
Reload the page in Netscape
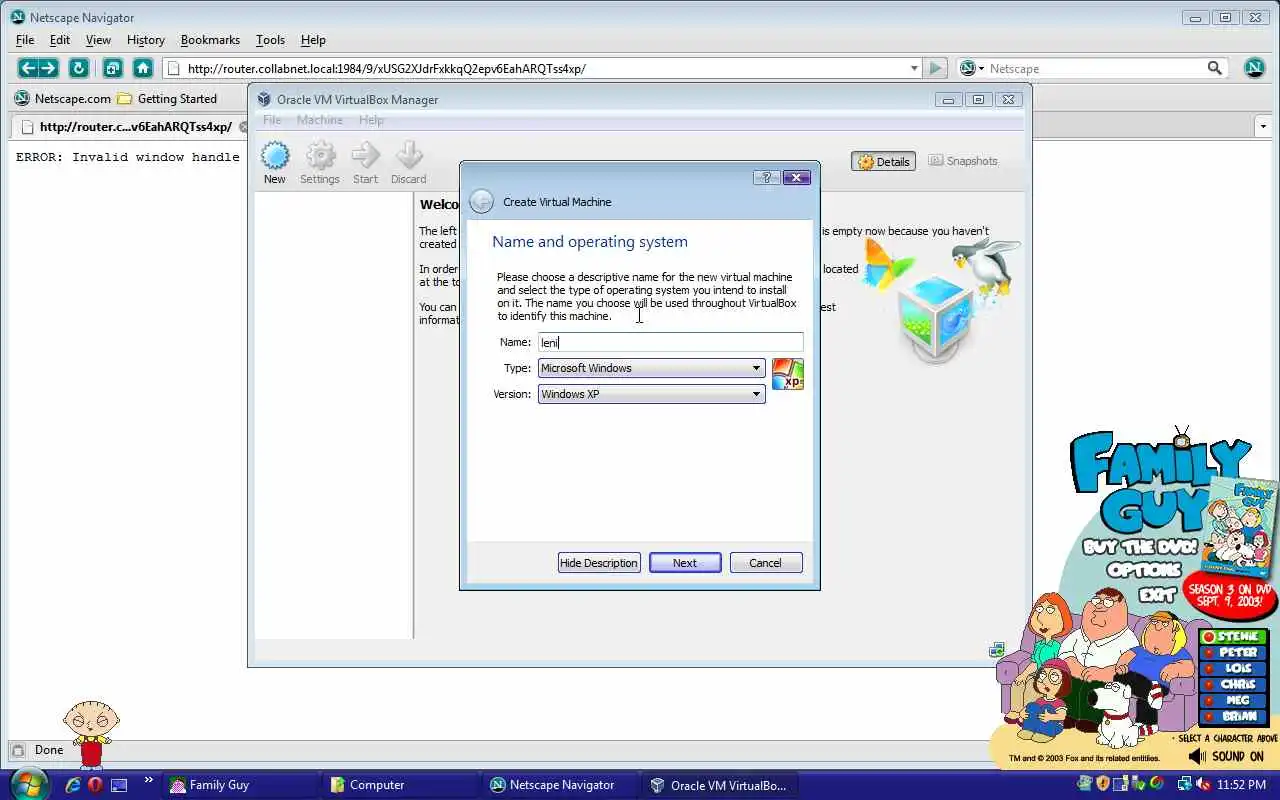[x=78, y=68]
